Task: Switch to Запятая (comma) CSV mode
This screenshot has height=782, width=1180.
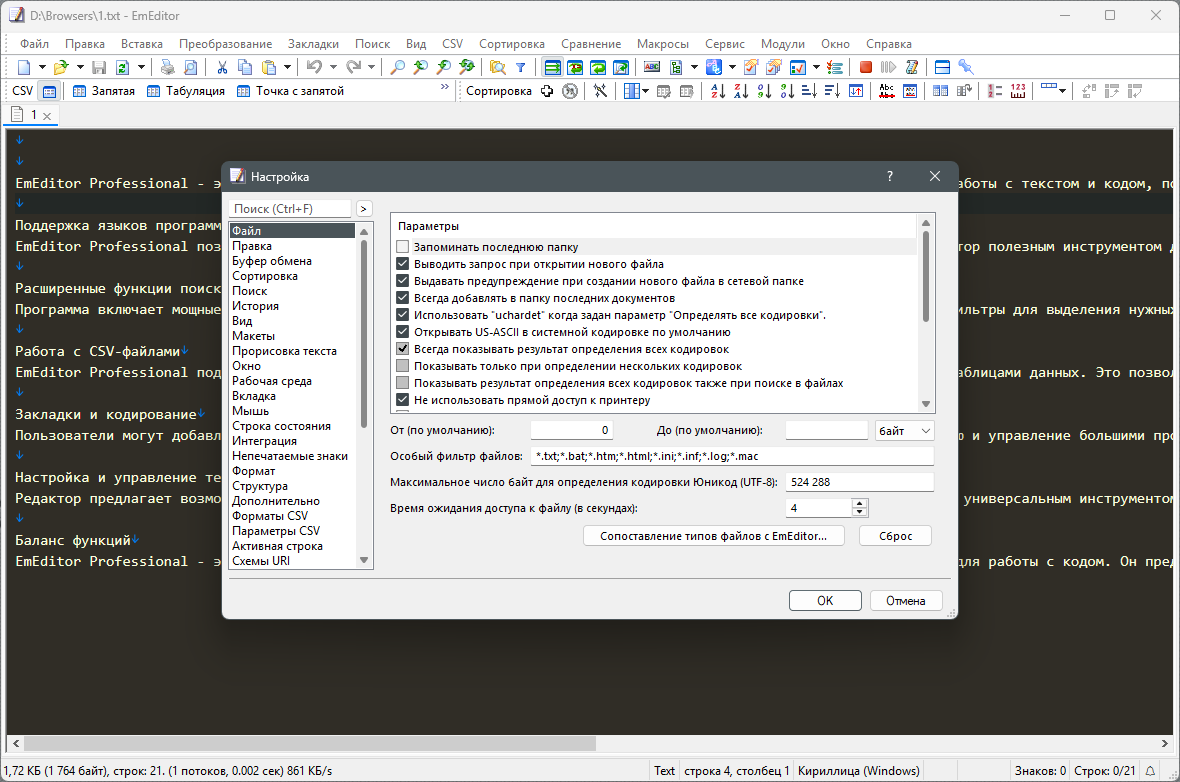Action: pos(104,91)
